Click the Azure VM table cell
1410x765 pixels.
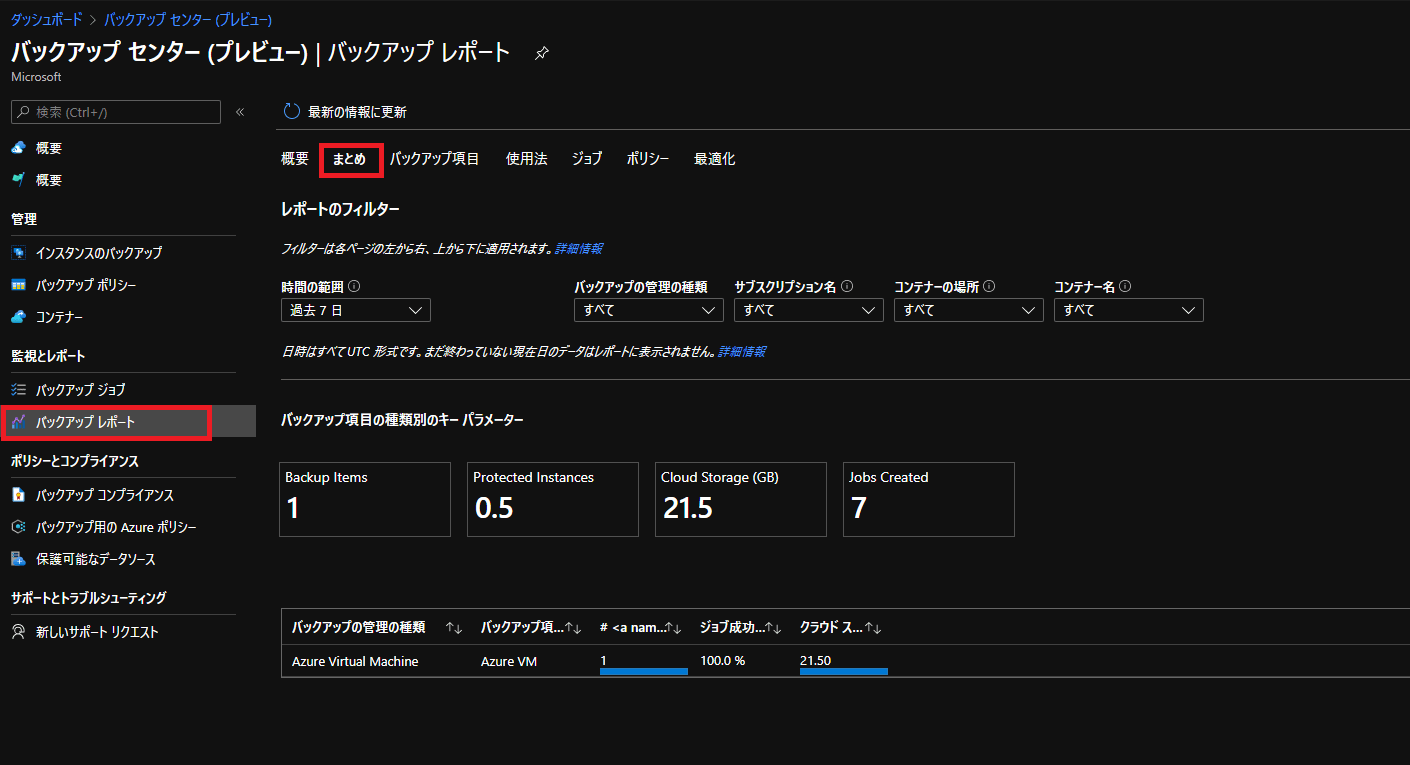[509, 661]
